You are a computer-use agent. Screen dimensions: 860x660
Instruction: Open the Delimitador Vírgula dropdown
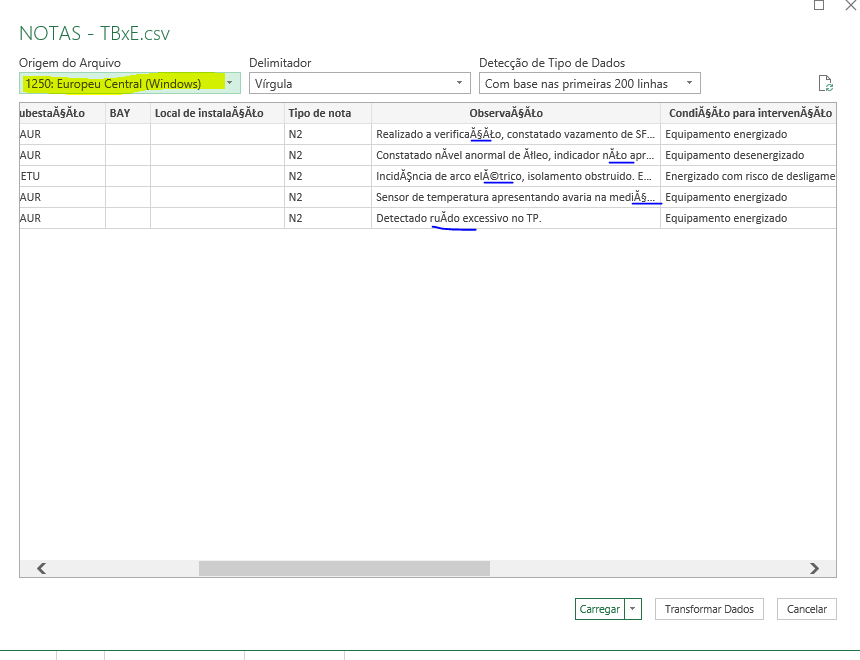click(x=359, y=83)
